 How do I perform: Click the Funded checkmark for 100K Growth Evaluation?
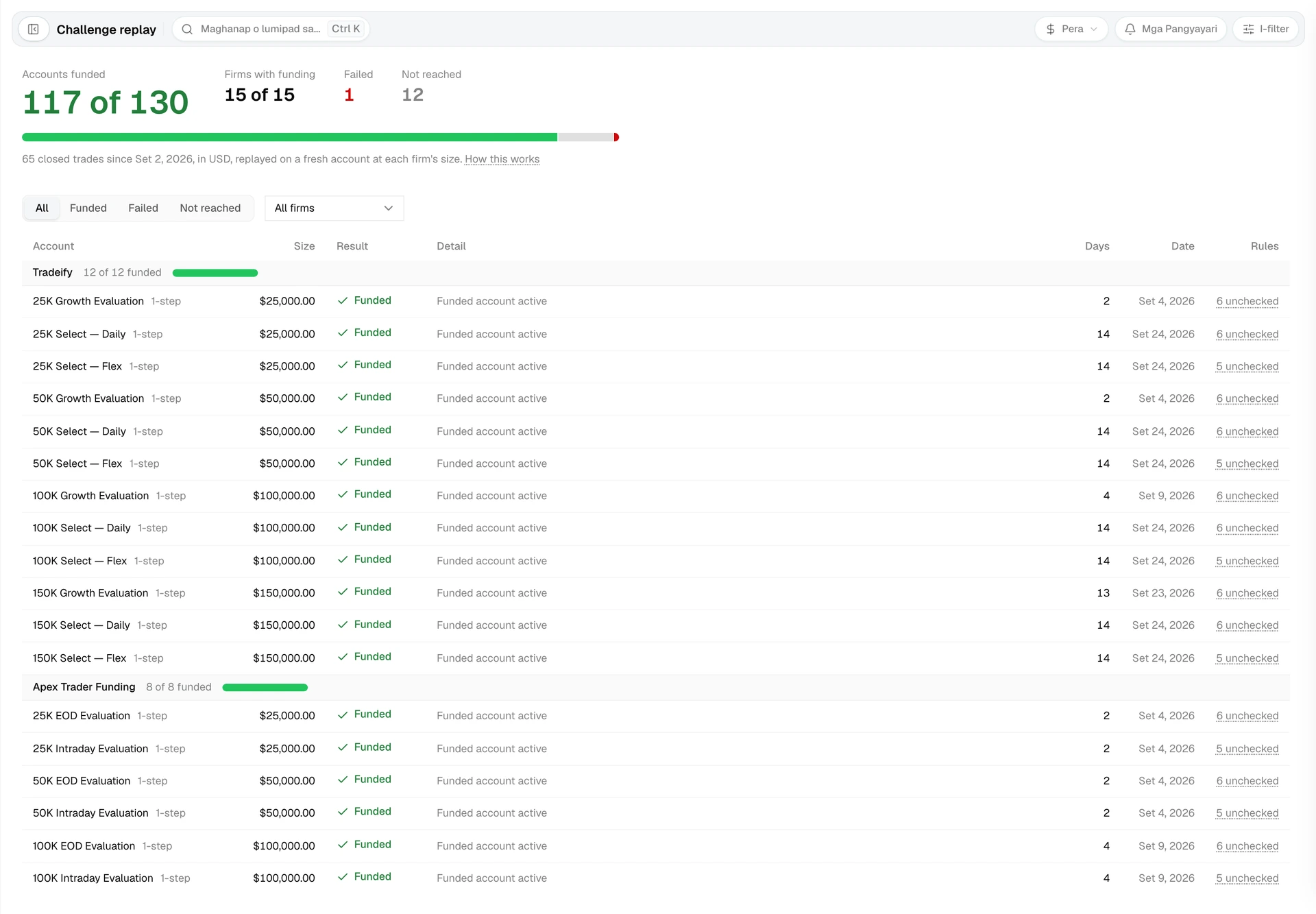[343, 495]
